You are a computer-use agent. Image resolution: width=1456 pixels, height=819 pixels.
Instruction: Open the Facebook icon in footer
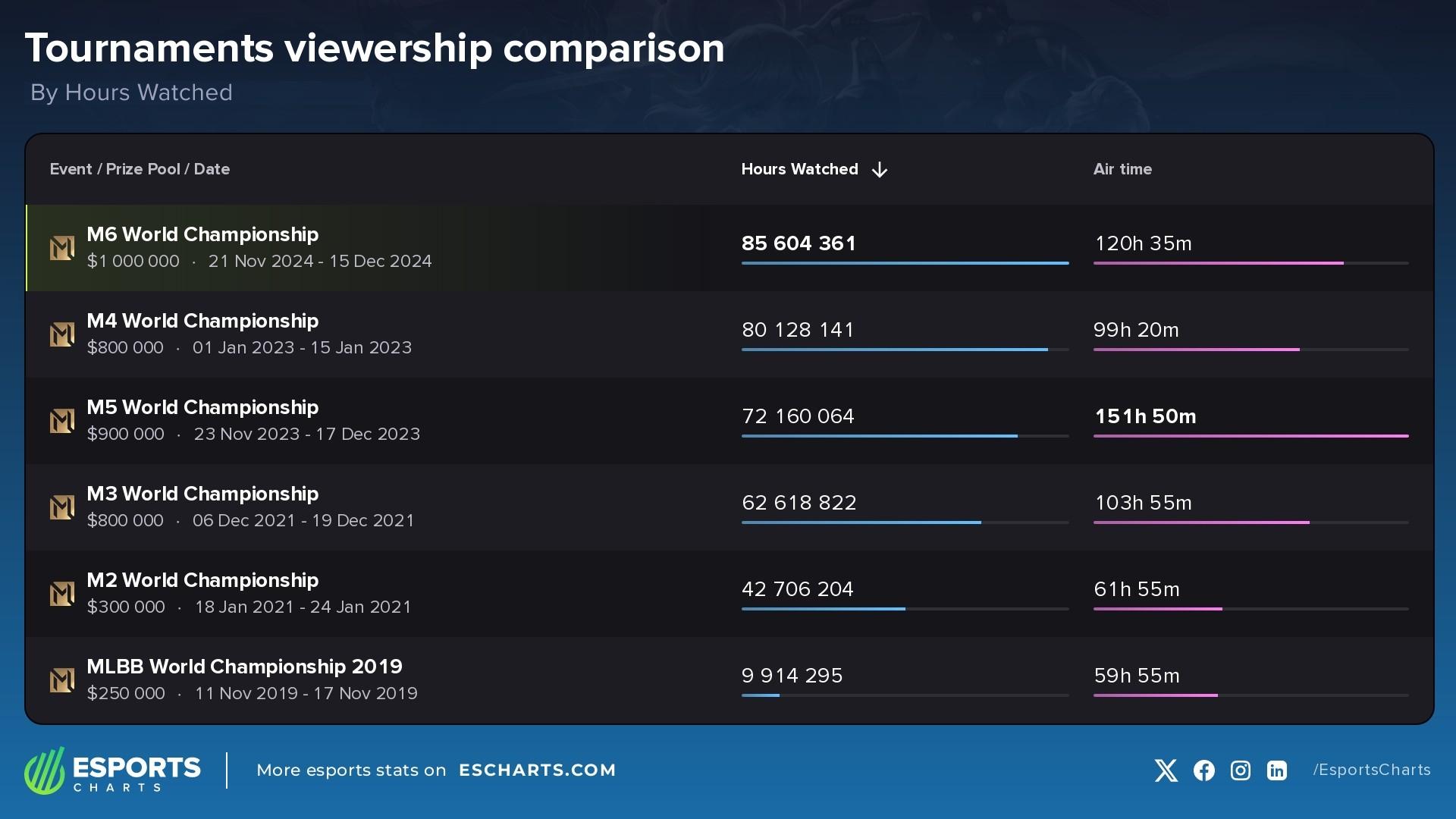point(1203,770)
